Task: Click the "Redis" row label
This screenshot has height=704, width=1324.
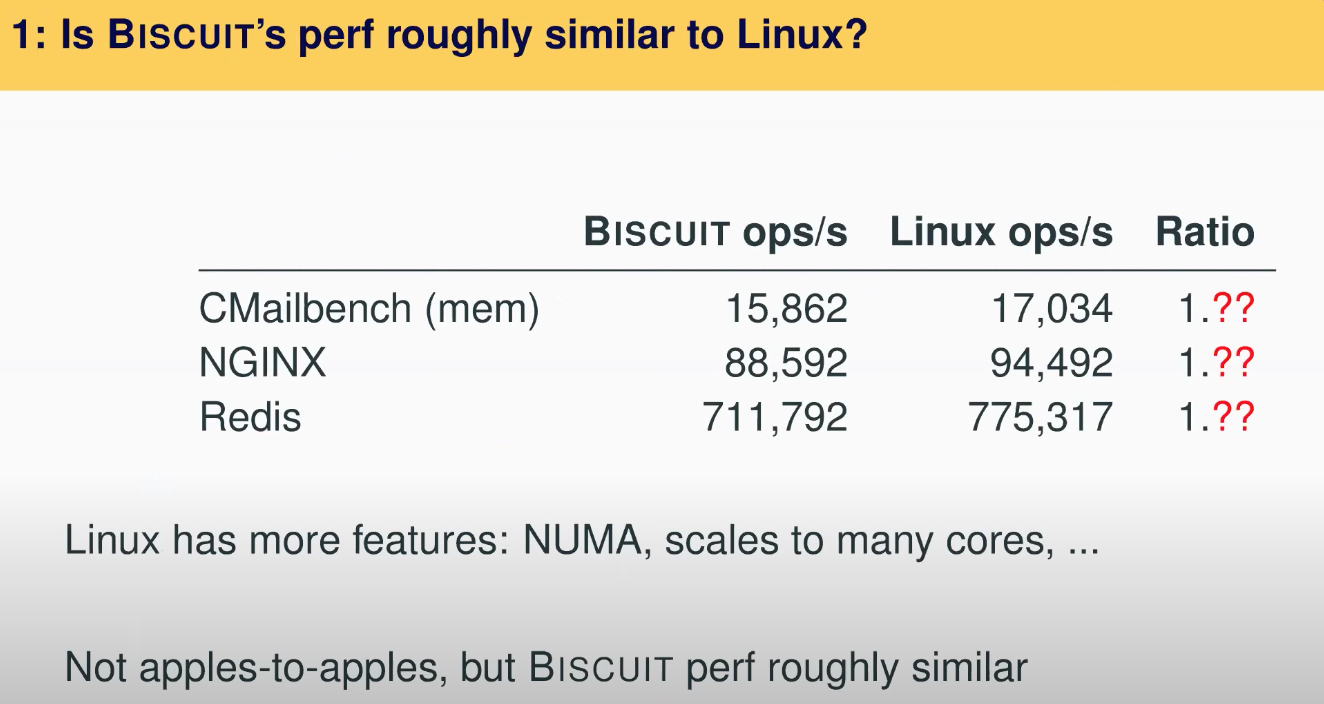Action: point(250,416)
